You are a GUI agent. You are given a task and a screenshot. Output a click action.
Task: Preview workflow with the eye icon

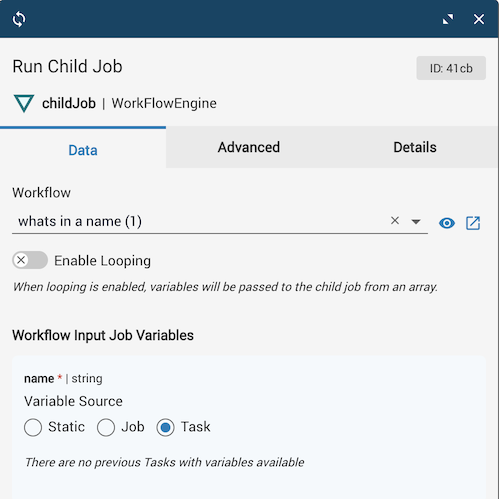[x=447, y=223]
